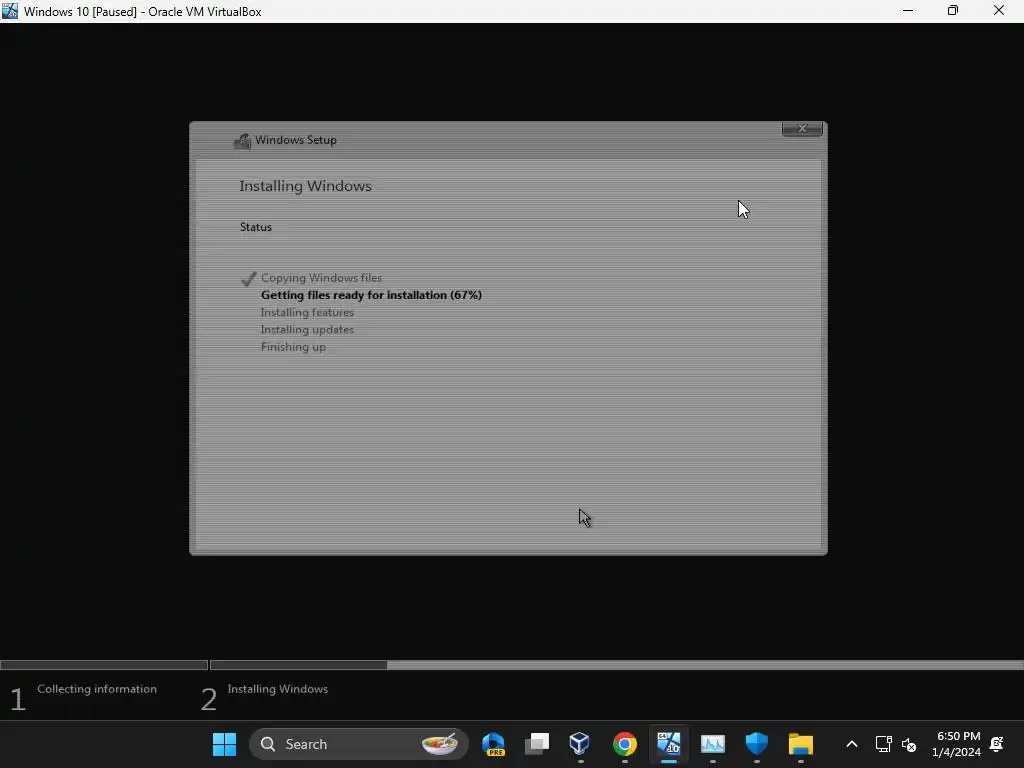Click the VirtualBox window icon in title bar
Image resolution: width=1024 pixels, height=768 pixels.
pyautogui.click(x=10, y=11)
